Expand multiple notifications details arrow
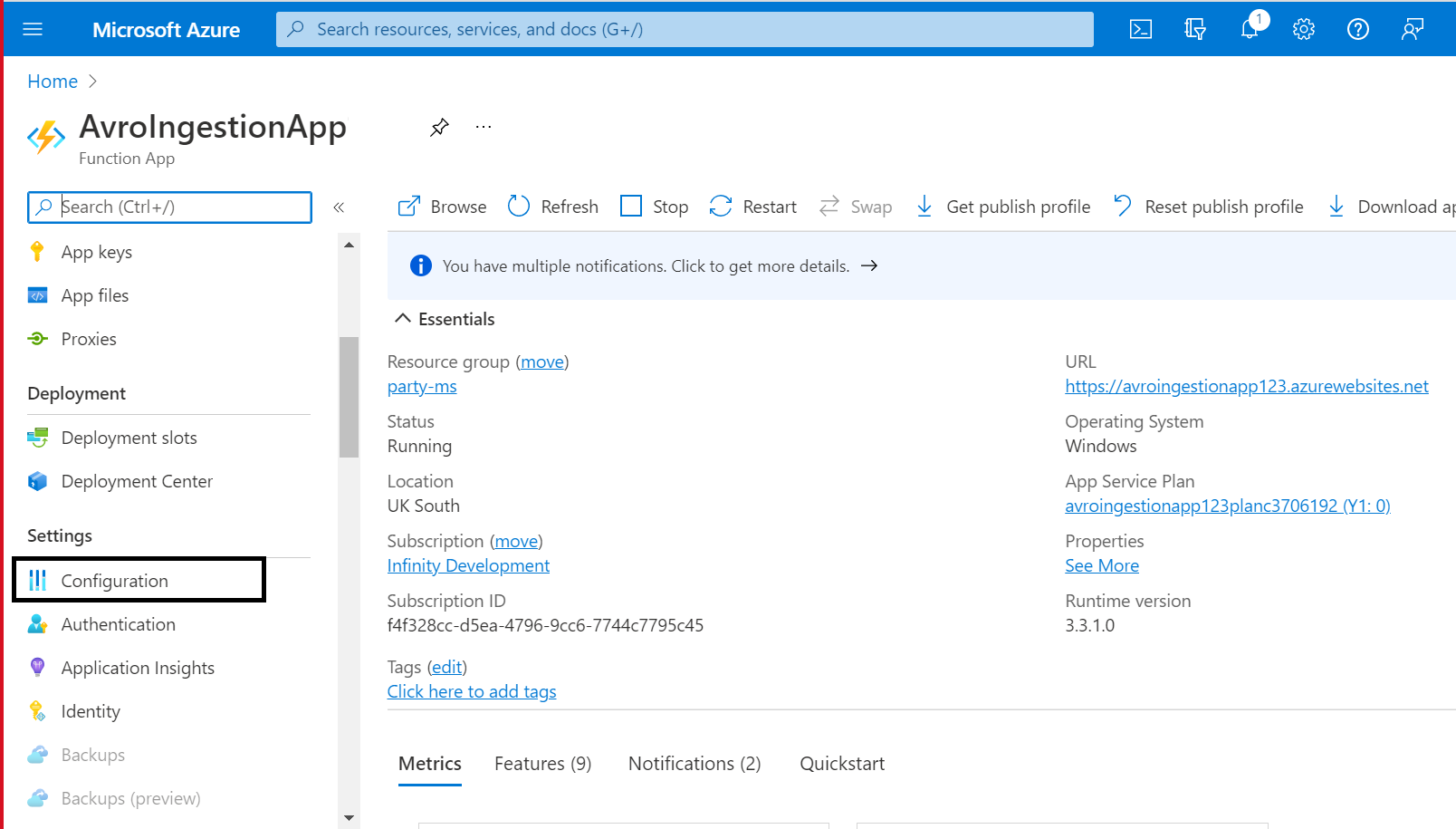 coord(869,265)
